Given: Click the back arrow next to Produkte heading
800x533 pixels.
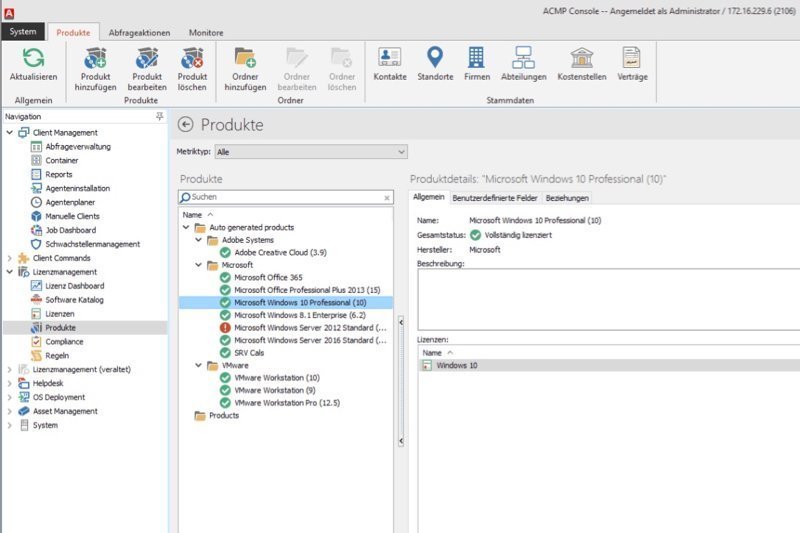Looking at the screenshot, I should point(185,124).
